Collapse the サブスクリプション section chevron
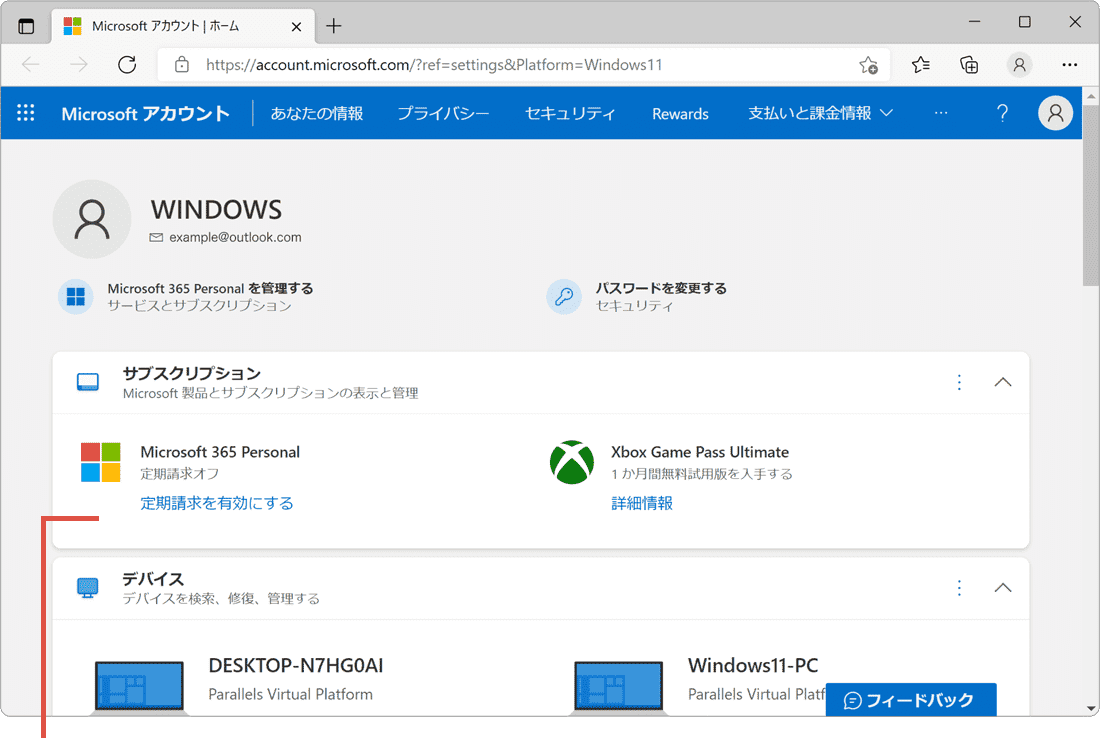 [1002, 381]
